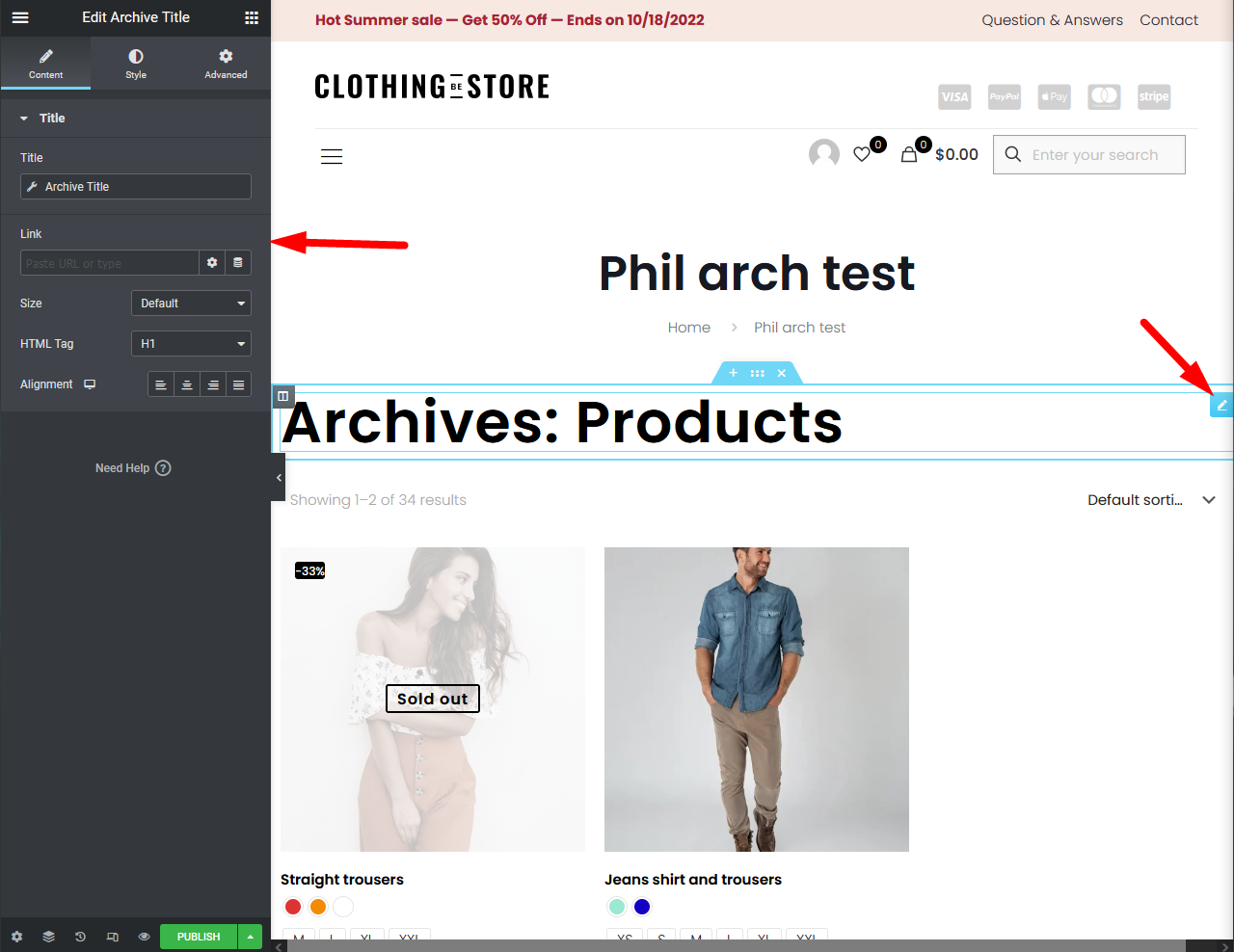Click the Clothing Store logo
This screenshot has width=1234, height=952.
[x=432, y=87]
